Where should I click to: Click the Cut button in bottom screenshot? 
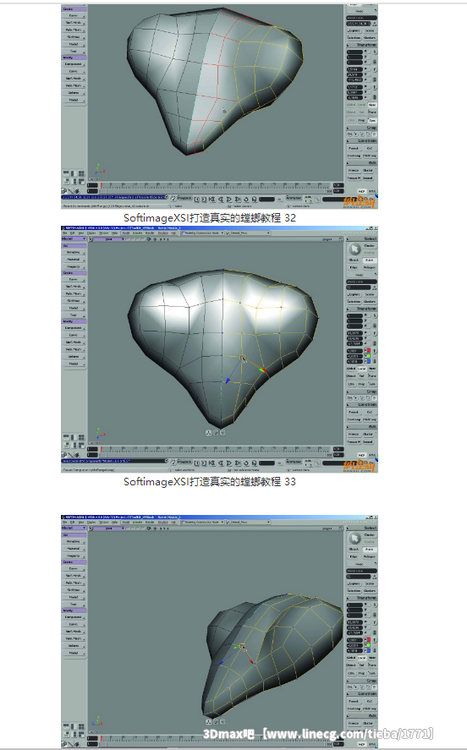[369, 702]
